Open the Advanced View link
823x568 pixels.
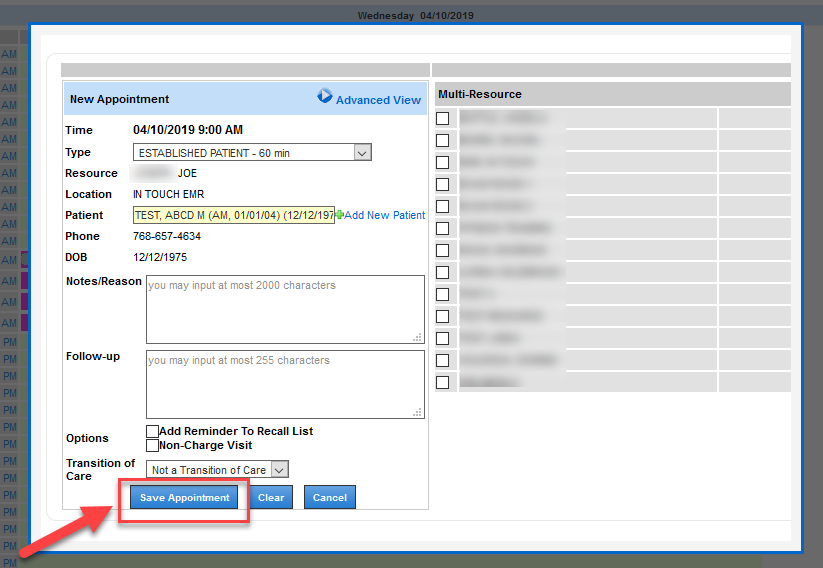378,100
